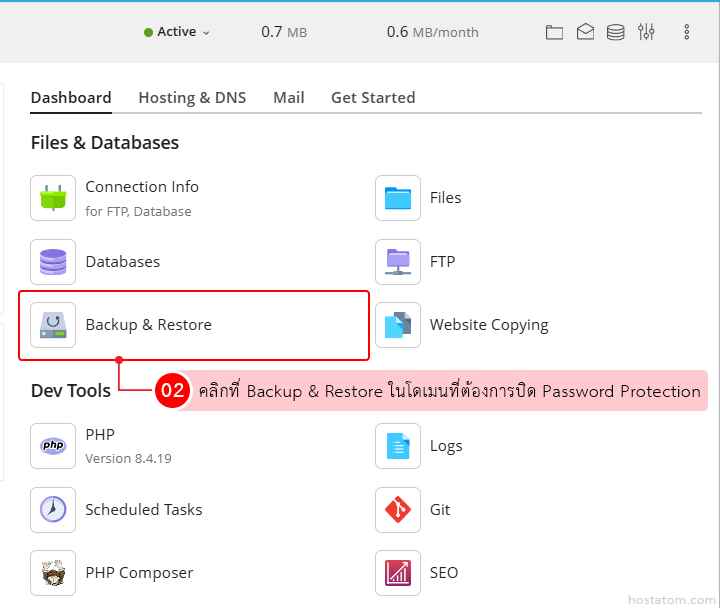This screenshot has width=720, height=608.
Task: Click the FTP network folder icon
Action: click(x=398, y=262)
